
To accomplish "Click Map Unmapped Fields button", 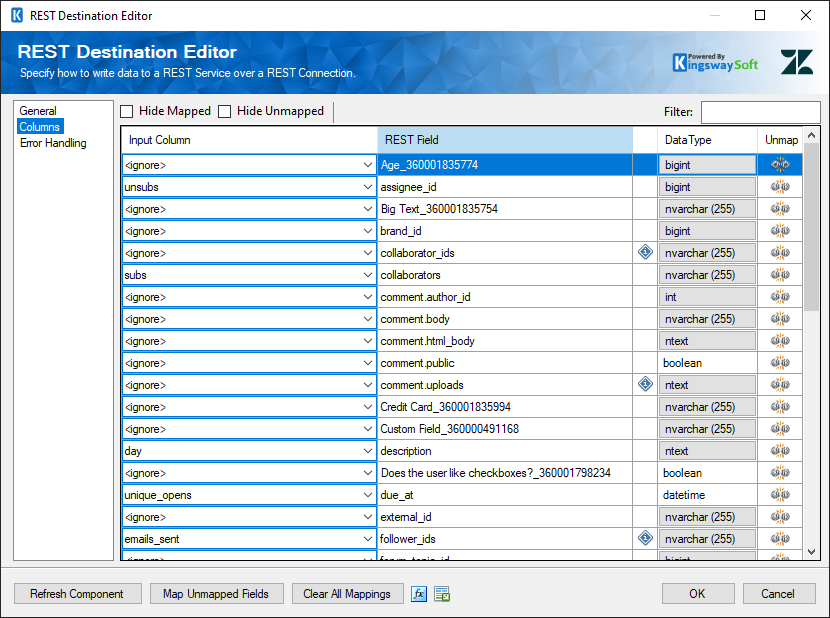I will coord(216,594).
